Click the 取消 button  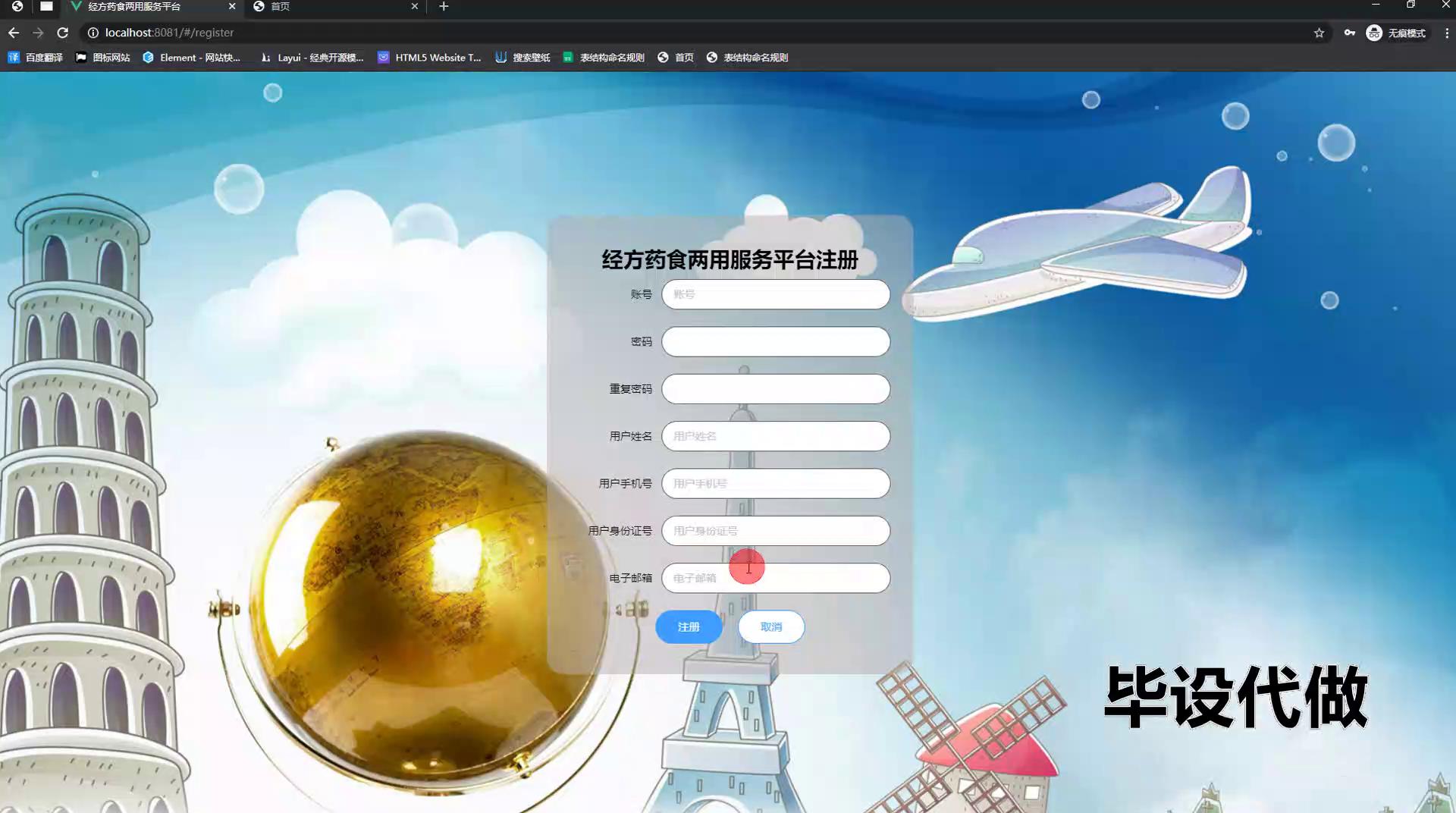(770, 627)
